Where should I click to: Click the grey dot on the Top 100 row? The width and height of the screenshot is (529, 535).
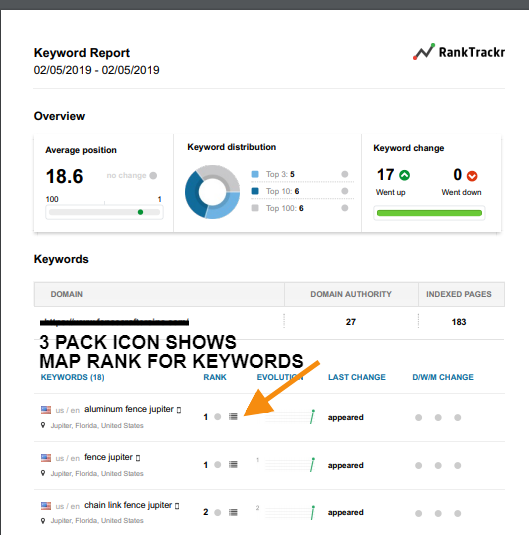[345, 208]
